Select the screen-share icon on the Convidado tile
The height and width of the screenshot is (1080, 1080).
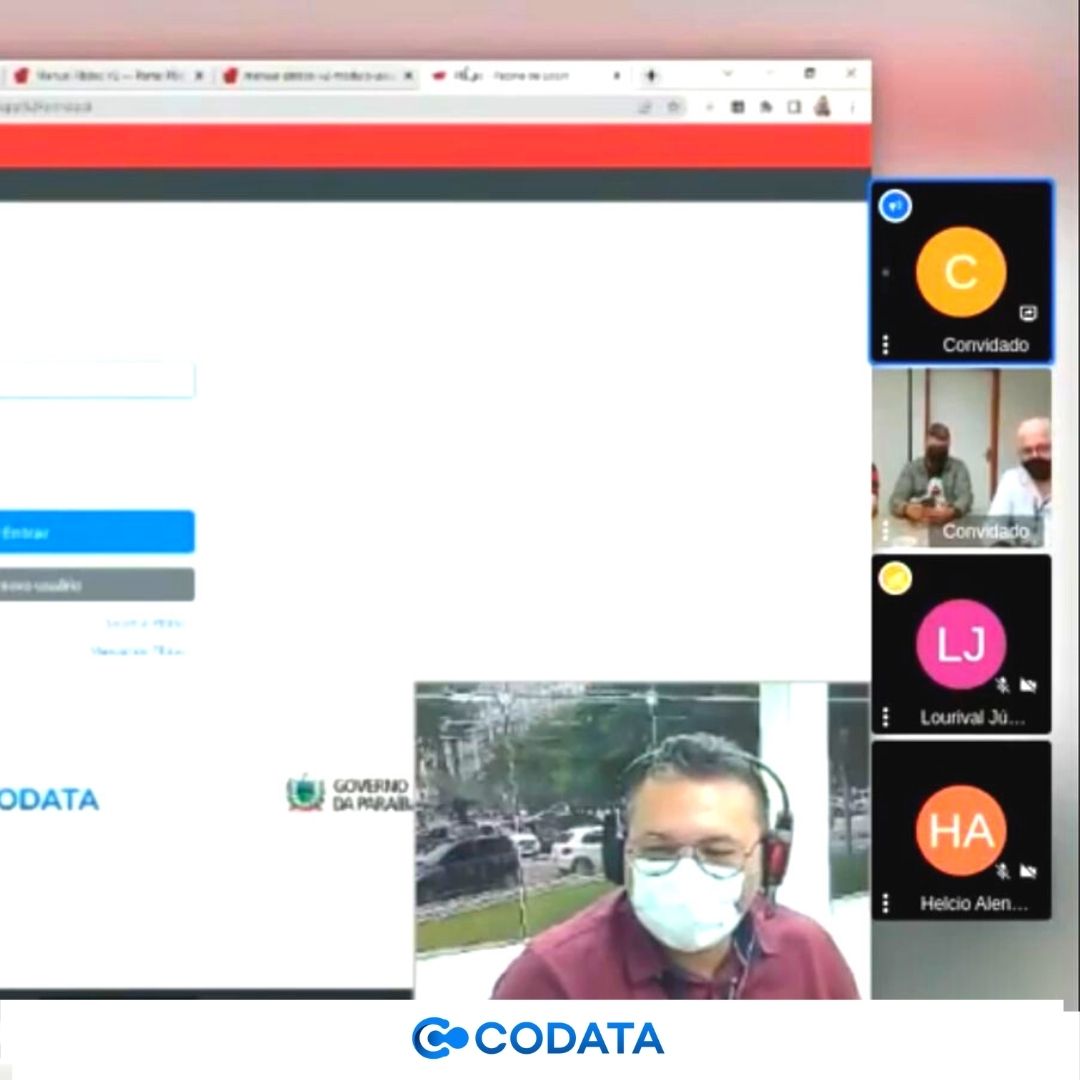(1029, 313)
